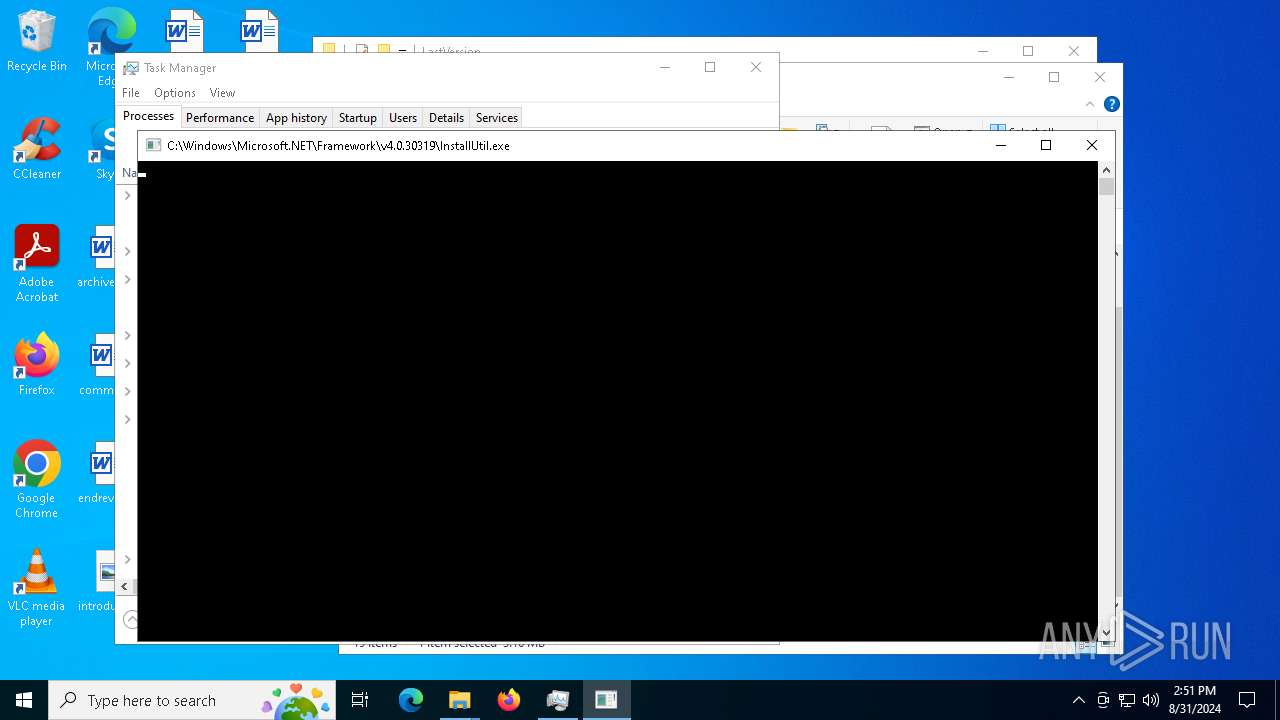Maximize the Task Manager window

[710, 67]
